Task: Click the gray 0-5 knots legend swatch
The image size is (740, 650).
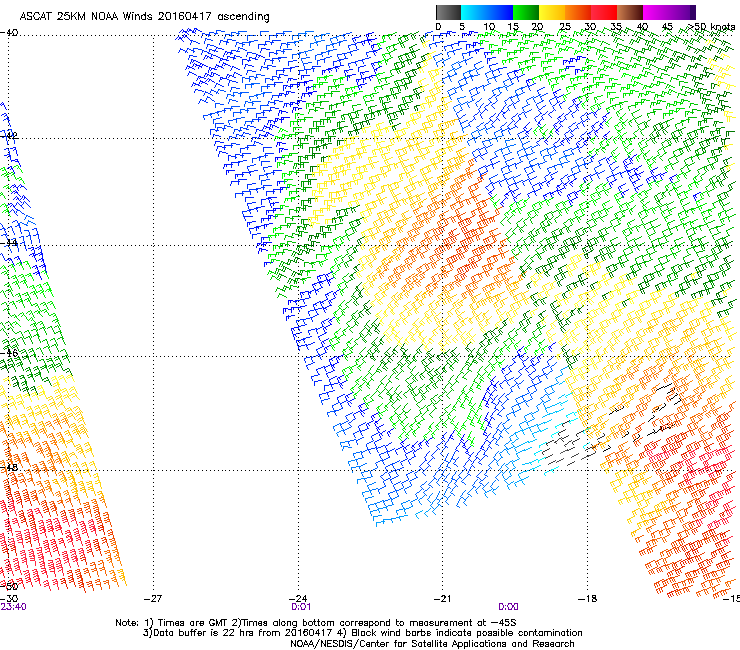Action: [x=448, y=12]
